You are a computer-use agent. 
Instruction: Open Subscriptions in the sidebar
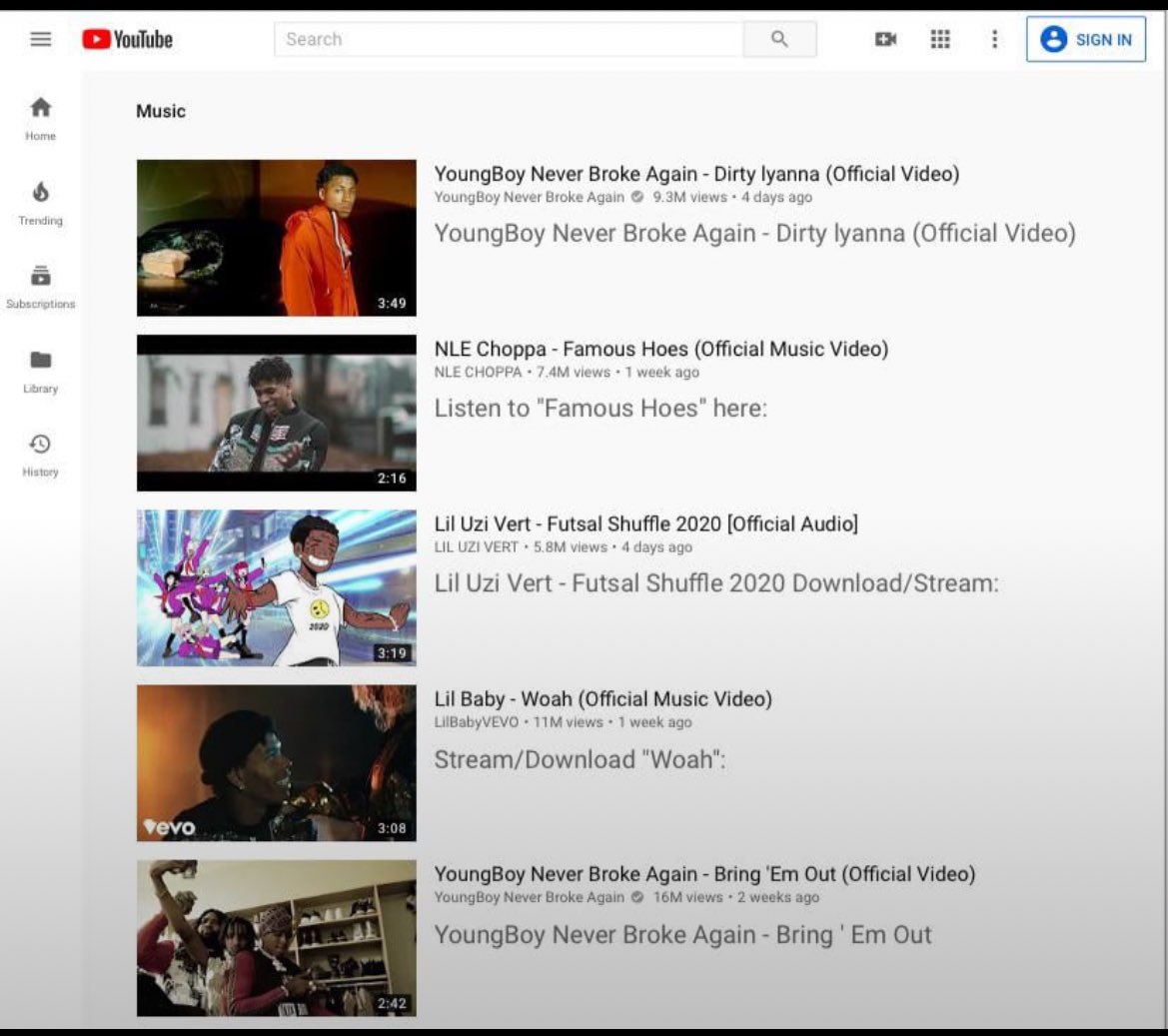point(40,287)
